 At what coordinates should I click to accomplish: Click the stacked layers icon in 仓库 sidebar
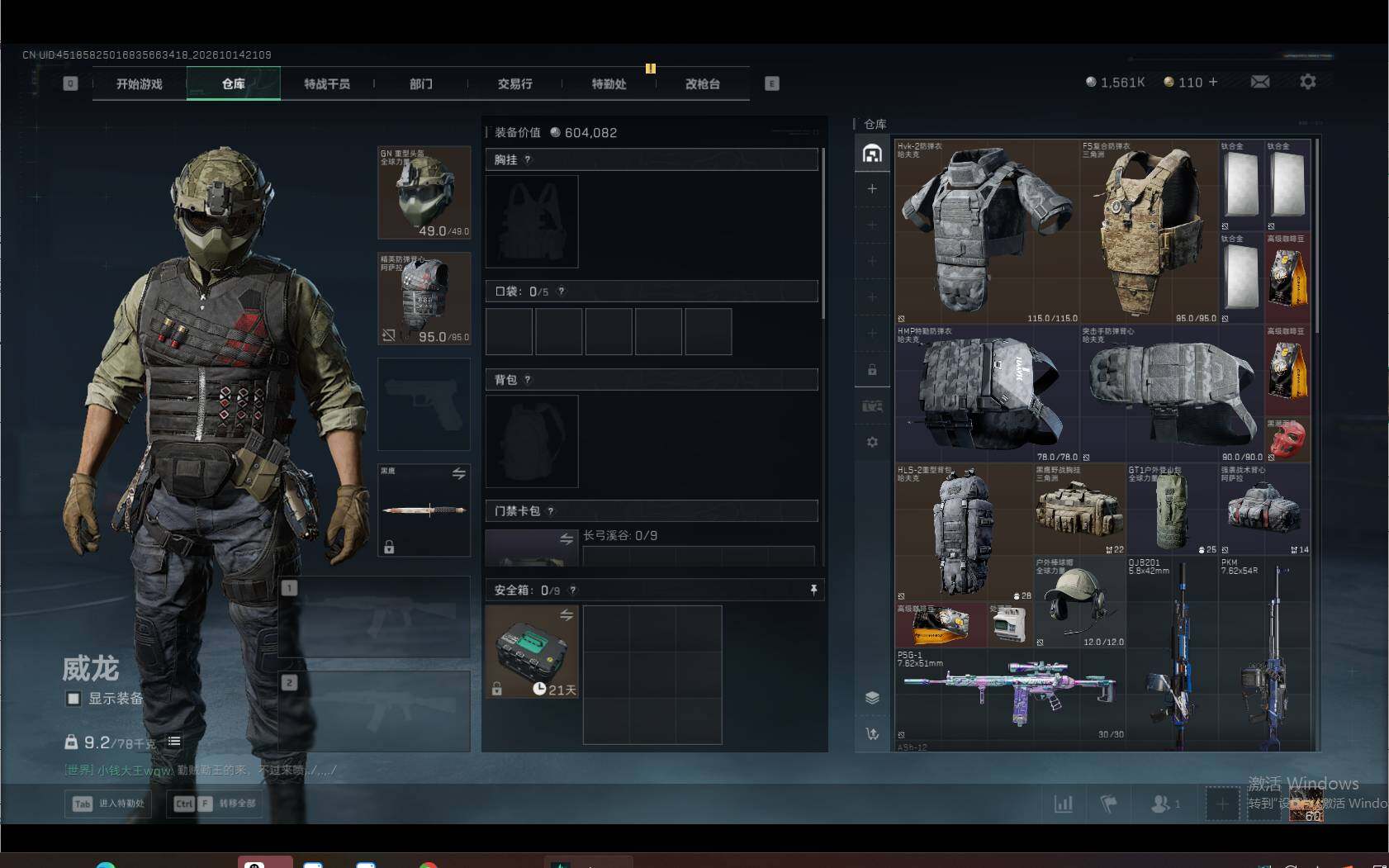click(x=872, y=697)
